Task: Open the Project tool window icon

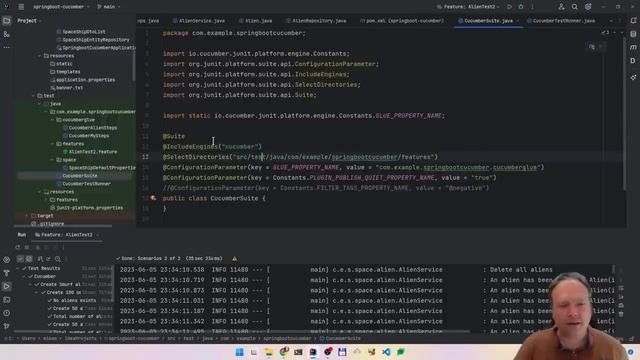Action: coord(7,21)
